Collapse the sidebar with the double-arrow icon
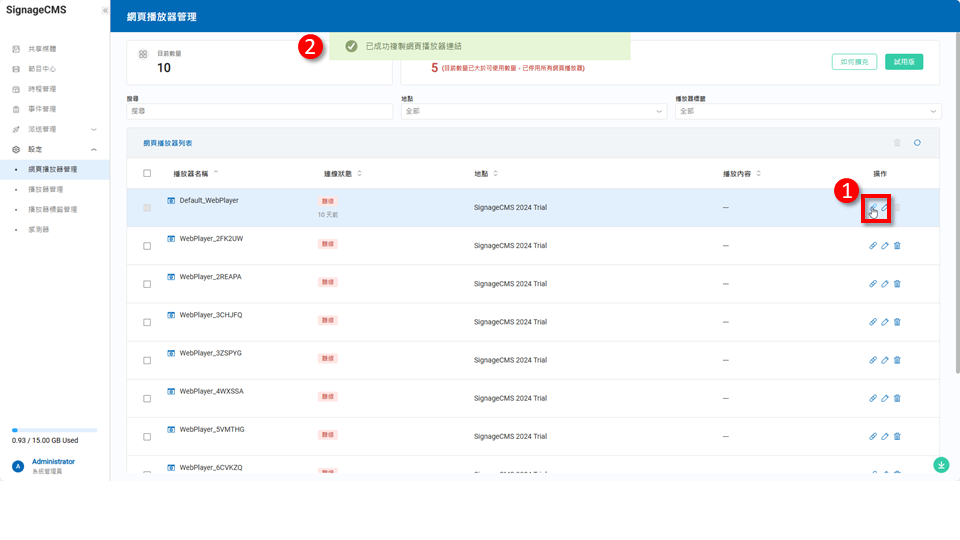 (x=105, y=10)
